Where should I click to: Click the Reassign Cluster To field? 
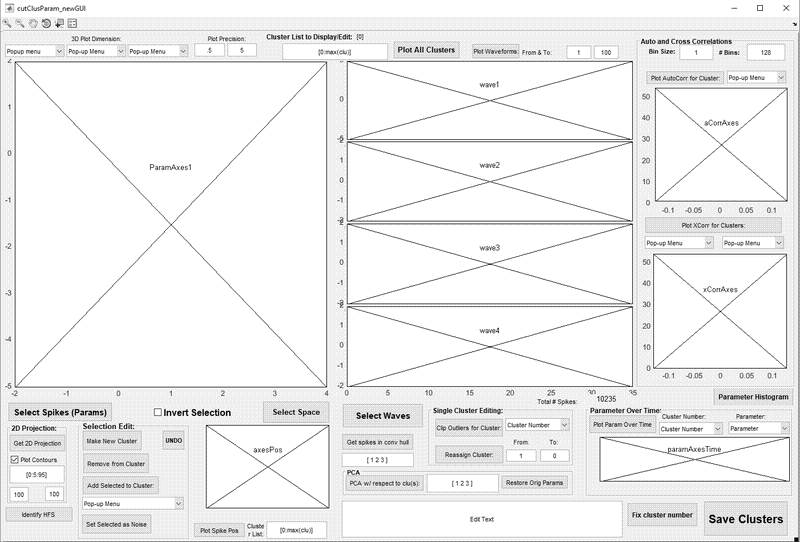(555, 455)
